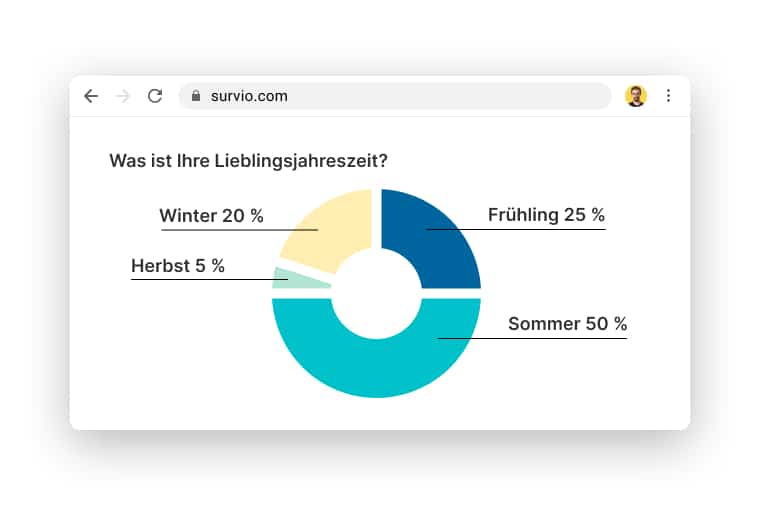Click the white donut chart center
Image resolution: width=760 pixels, height=506 pixels.
click(376, 293)
